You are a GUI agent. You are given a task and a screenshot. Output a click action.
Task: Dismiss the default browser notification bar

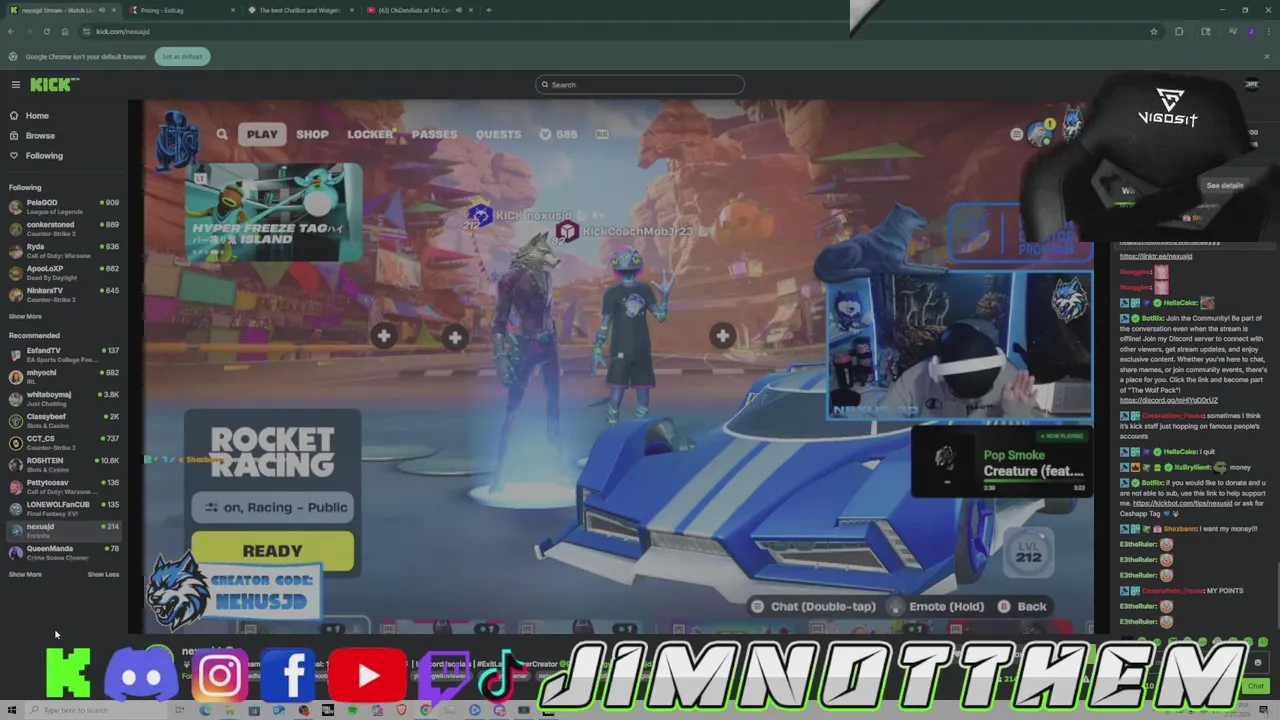click(x=1267, y=57)
